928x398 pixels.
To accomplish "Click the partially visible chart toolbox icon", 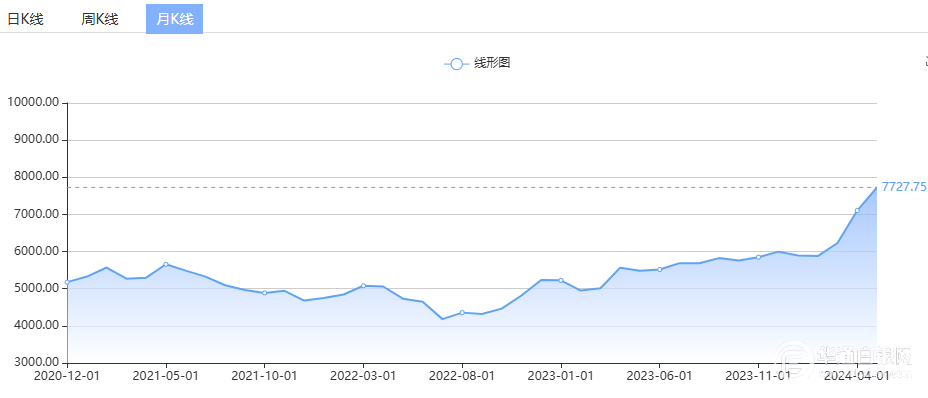I will pyautogui.click(x=926, y=61).
